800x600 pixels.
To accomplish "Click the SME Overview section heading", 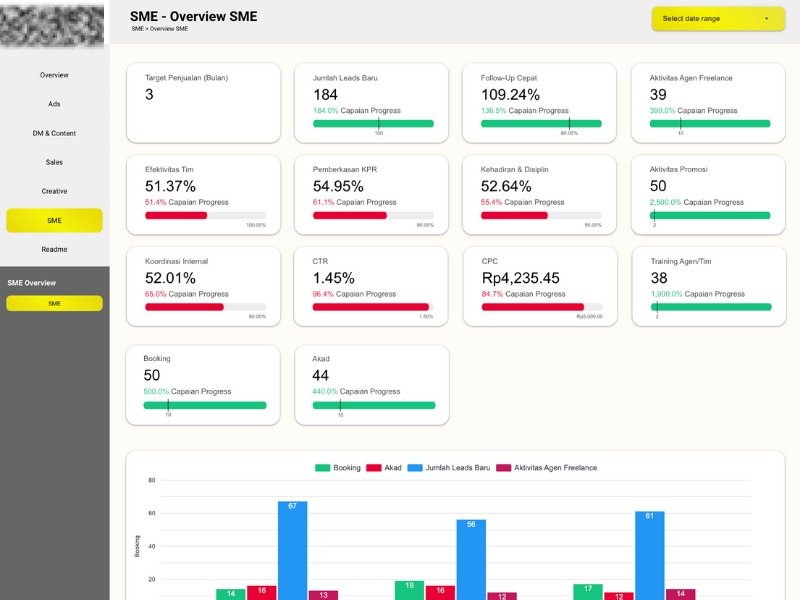I will click(x=32, y=283).
